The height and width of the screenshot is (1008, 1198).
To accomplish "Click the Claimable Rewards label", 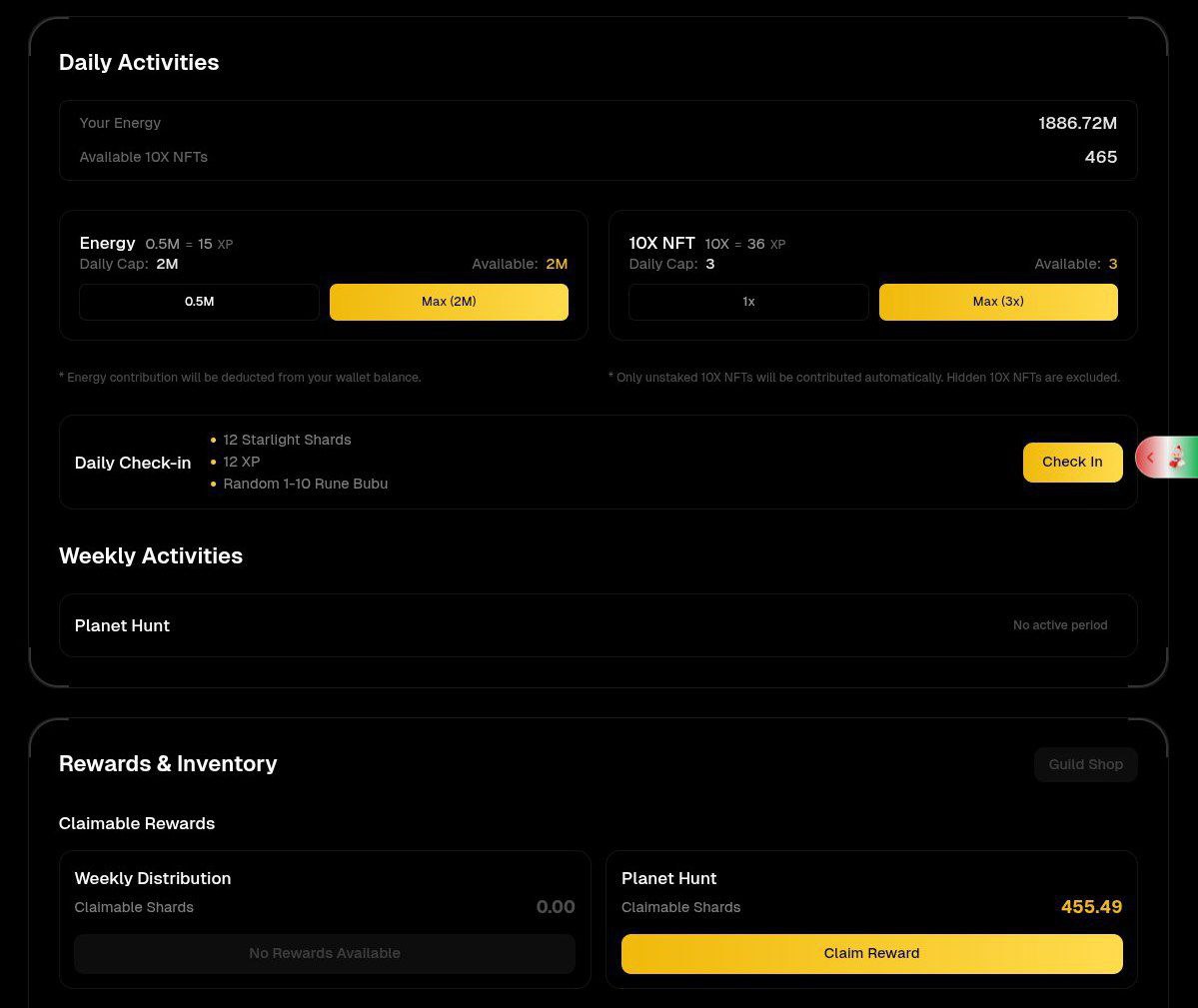I will [137, 823].
